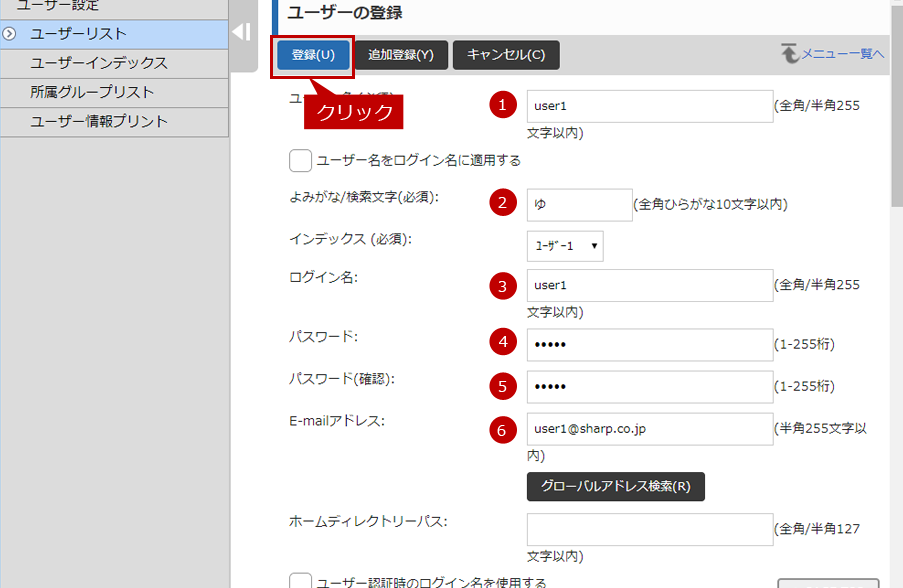This screenshot has height=588, width=903.
Task: Click the user name field containing user1
Action: click(x=650, y=106)
